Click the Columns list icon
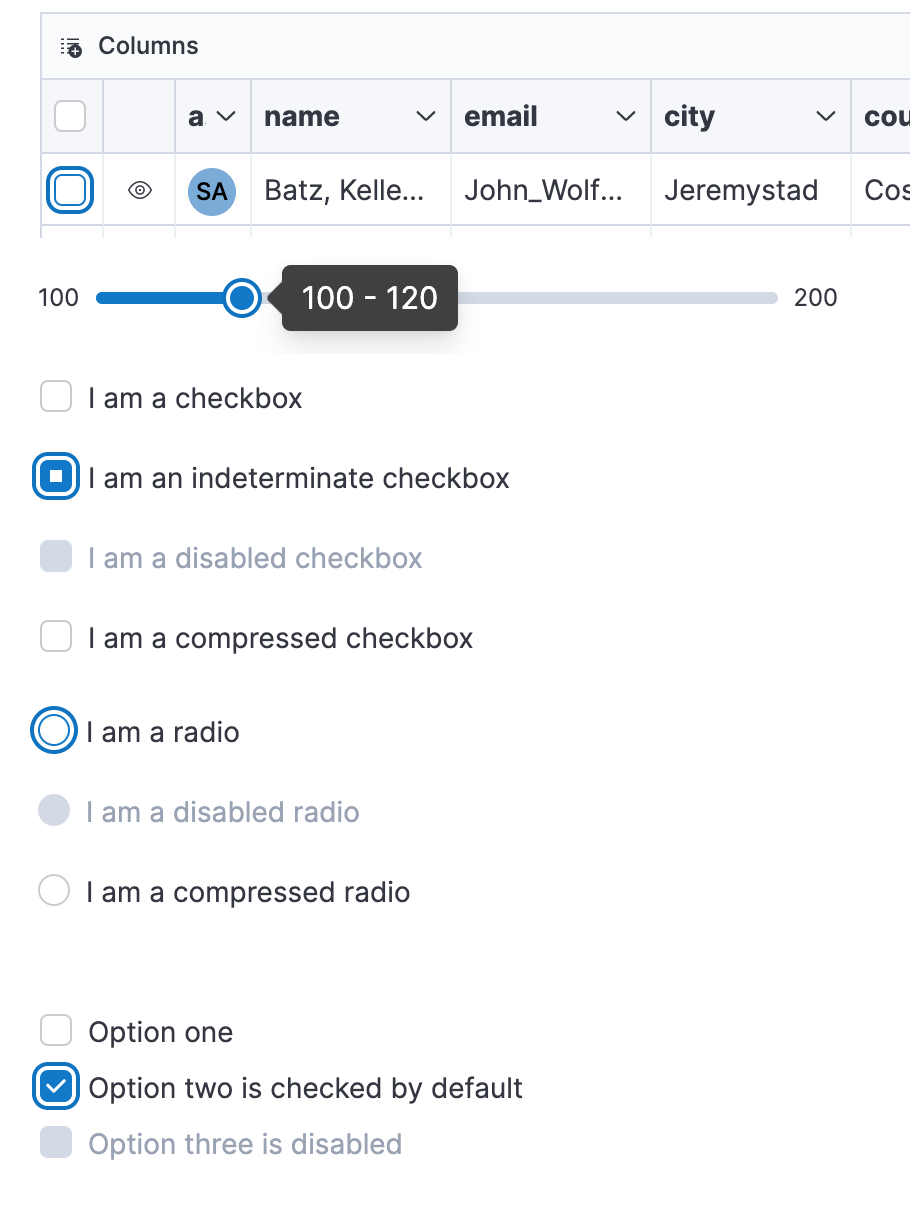910x1228 pixels. click(71, 46)
